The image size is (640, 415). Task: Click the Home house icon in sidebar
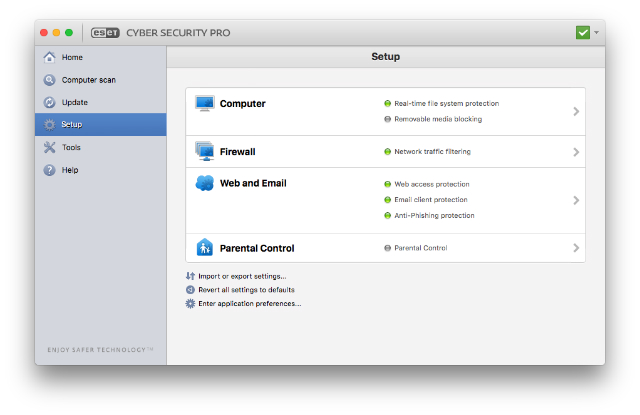49,57
